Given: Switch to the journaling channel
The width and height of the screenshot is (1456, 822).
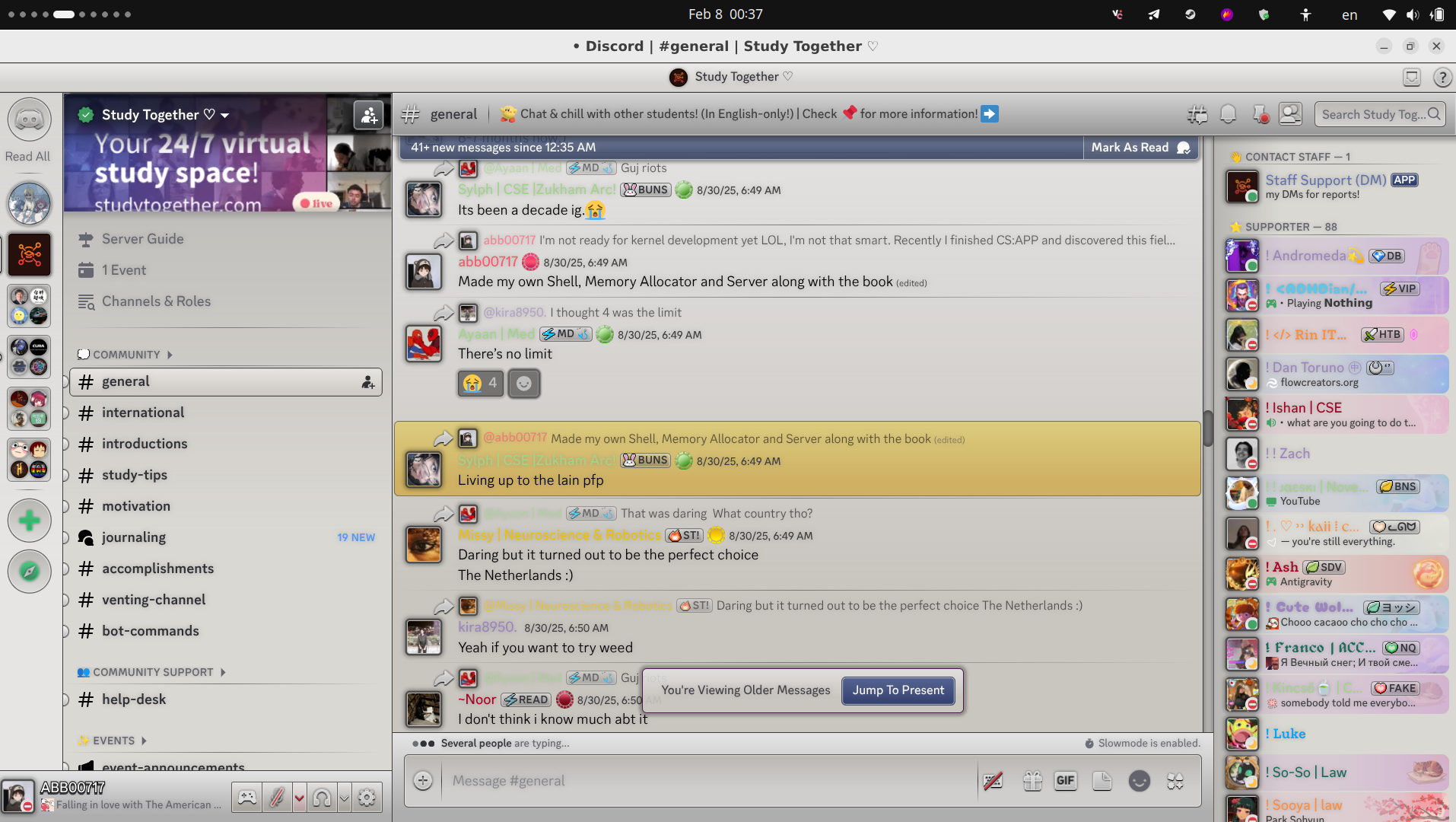Looking at the screenshot, I should pos(134,537).
